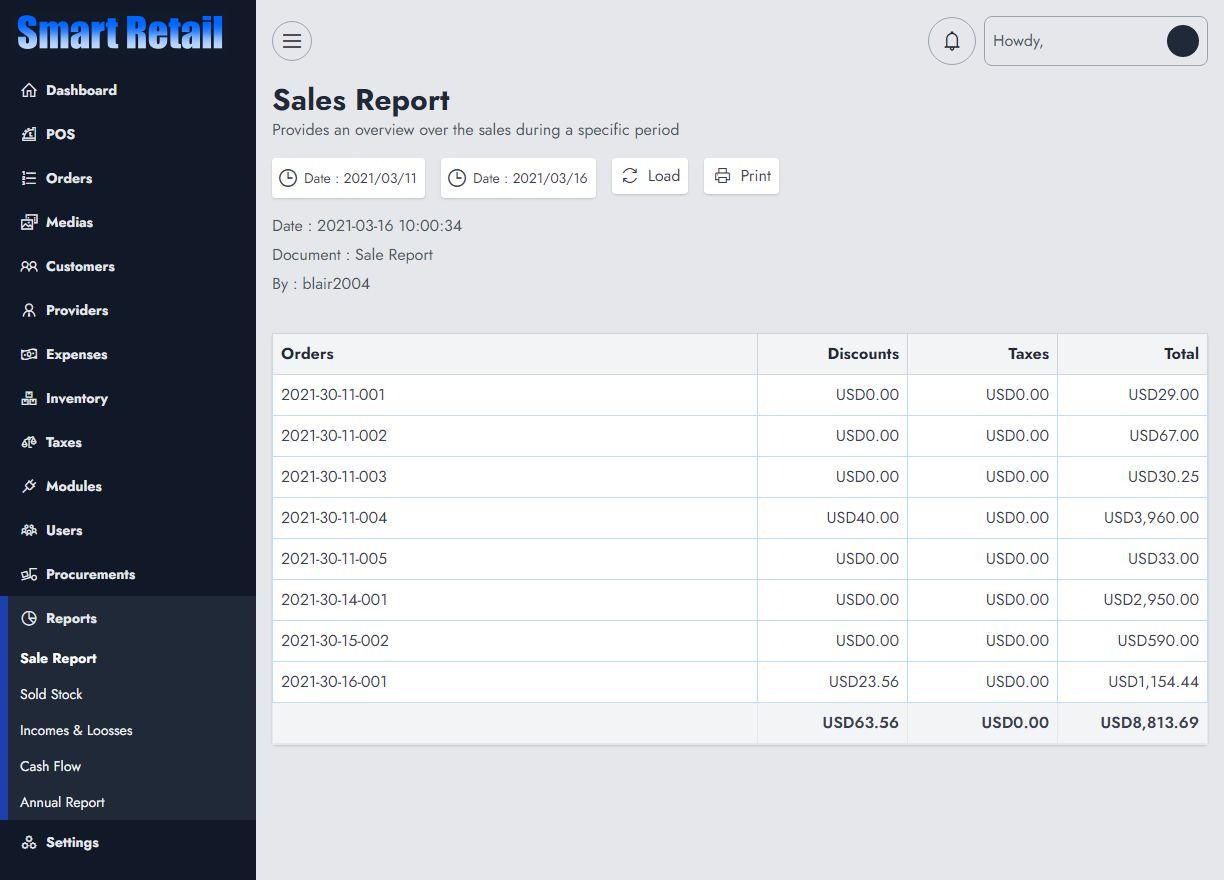The image size is (1224, 880).
Task: Click the Inventory boxes icon
Action: point(29,398)
